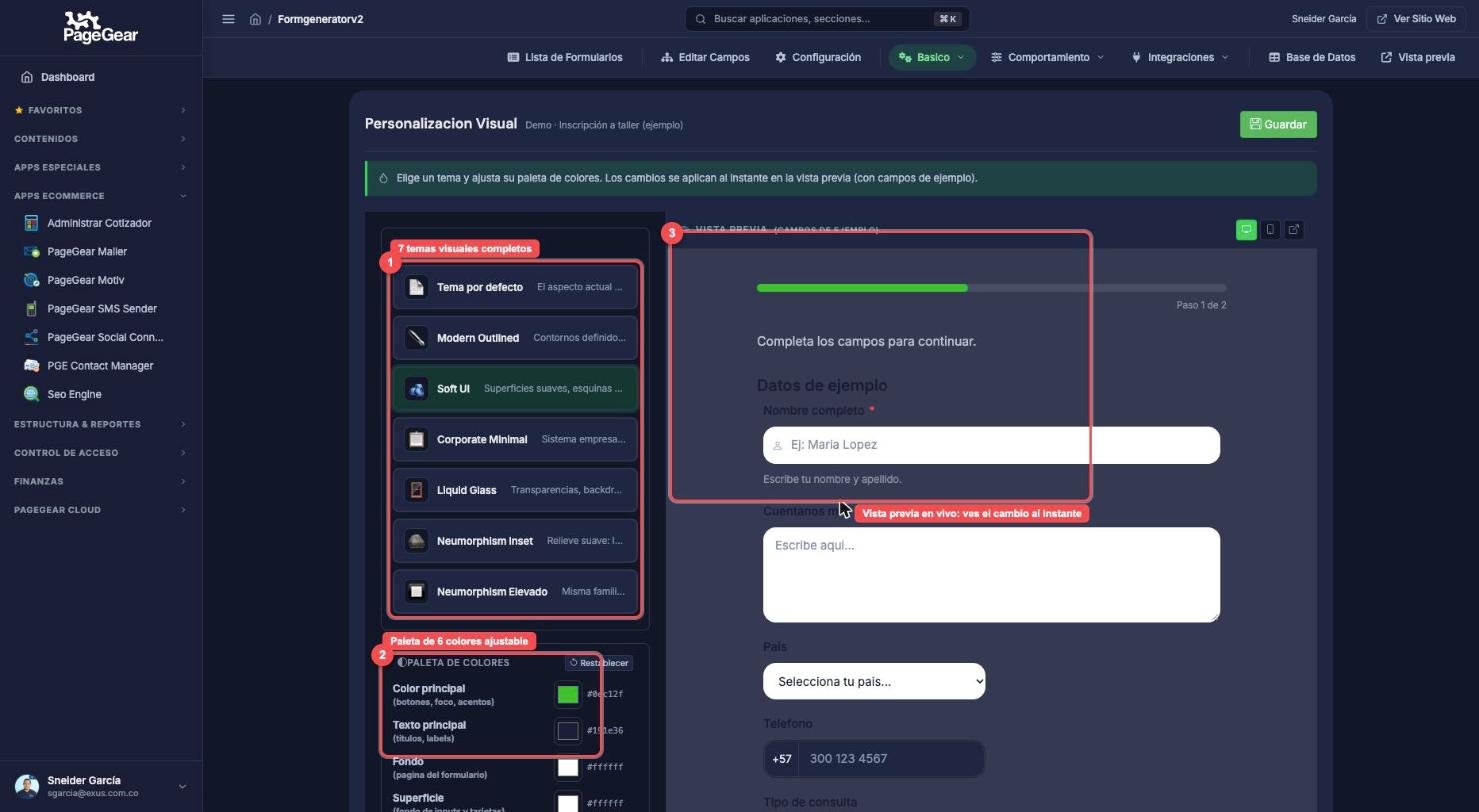
Task: Open the home icon in the breadcrumb
Action: [256, 19]
